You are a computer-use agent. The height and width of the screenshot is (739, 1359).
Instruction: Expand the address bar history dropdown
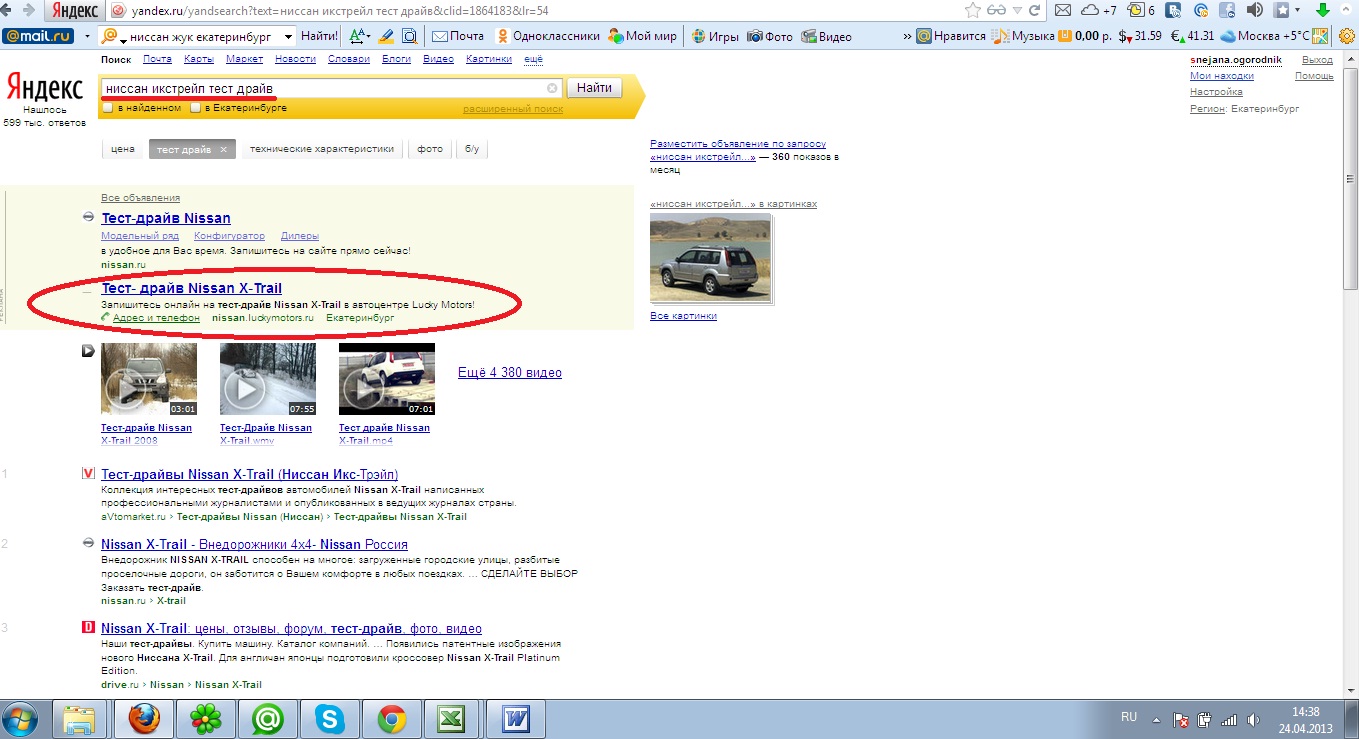tap(1019, 10)
